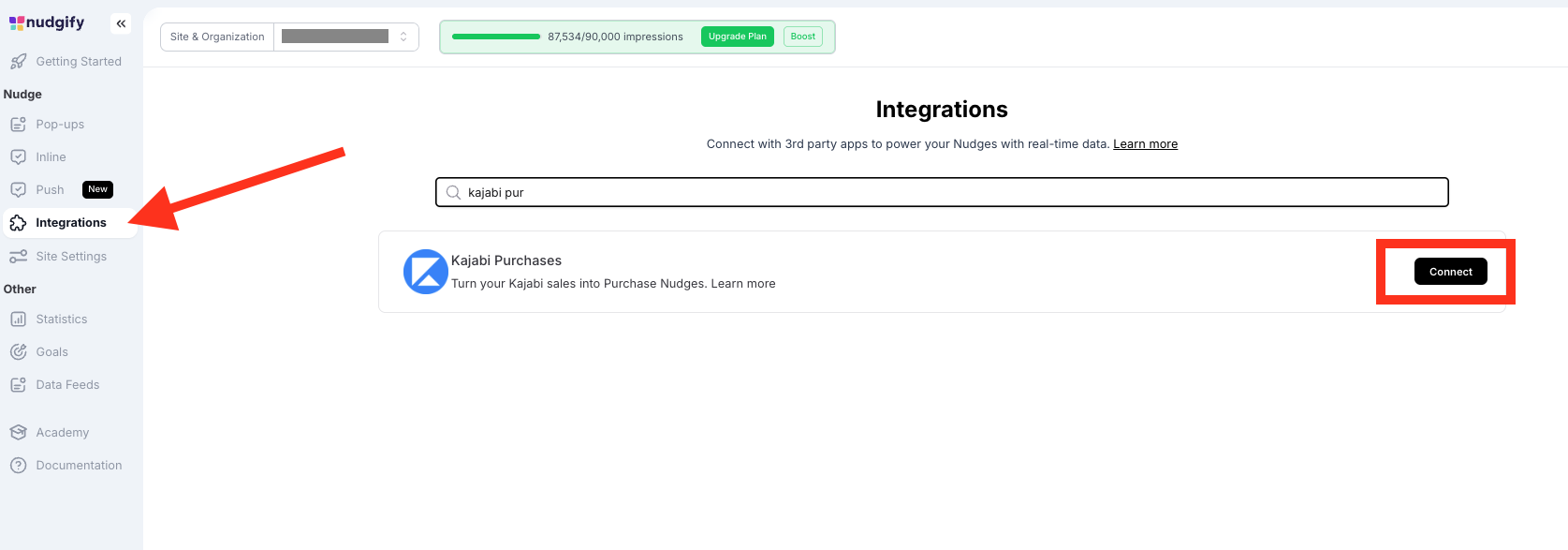
Task: Click the Academy graduation cap icon
Action: click(18, 433)
